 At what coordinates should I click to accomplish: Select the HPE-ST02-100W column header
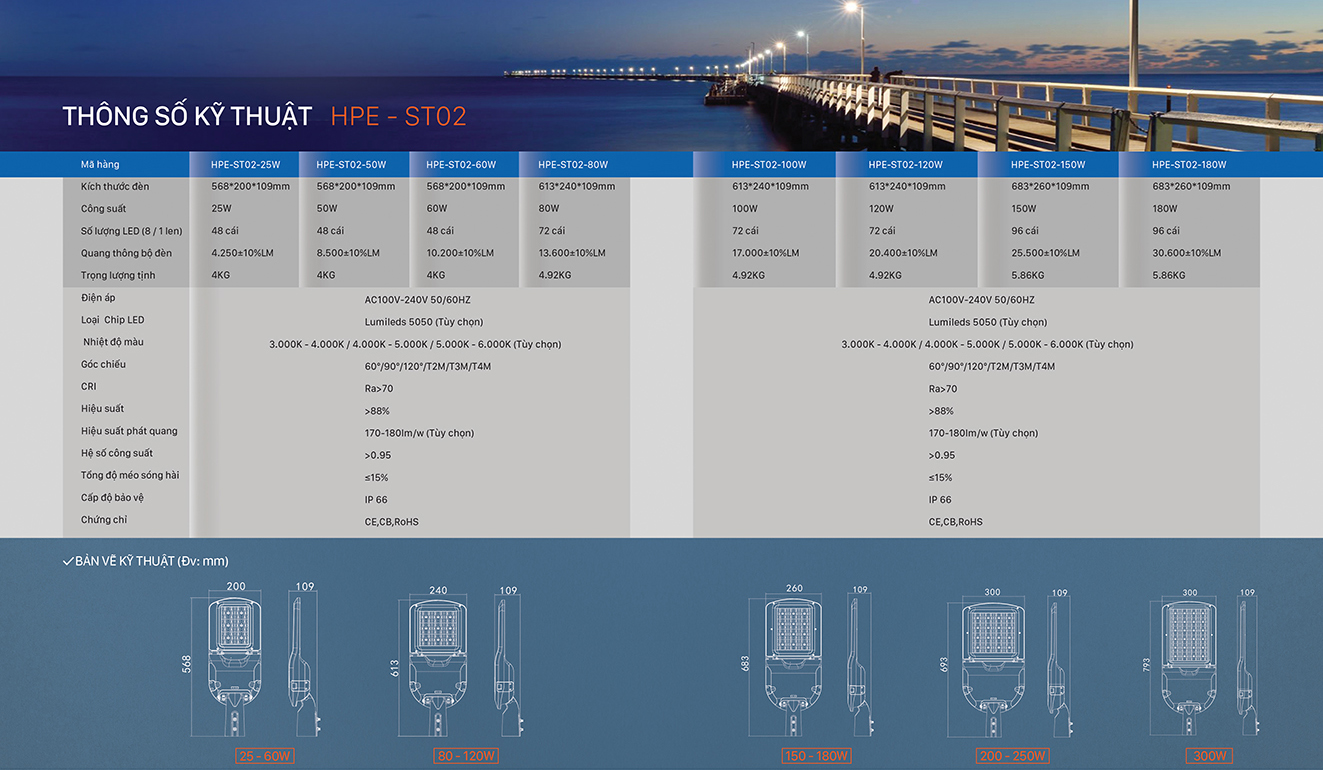point(768,165)
